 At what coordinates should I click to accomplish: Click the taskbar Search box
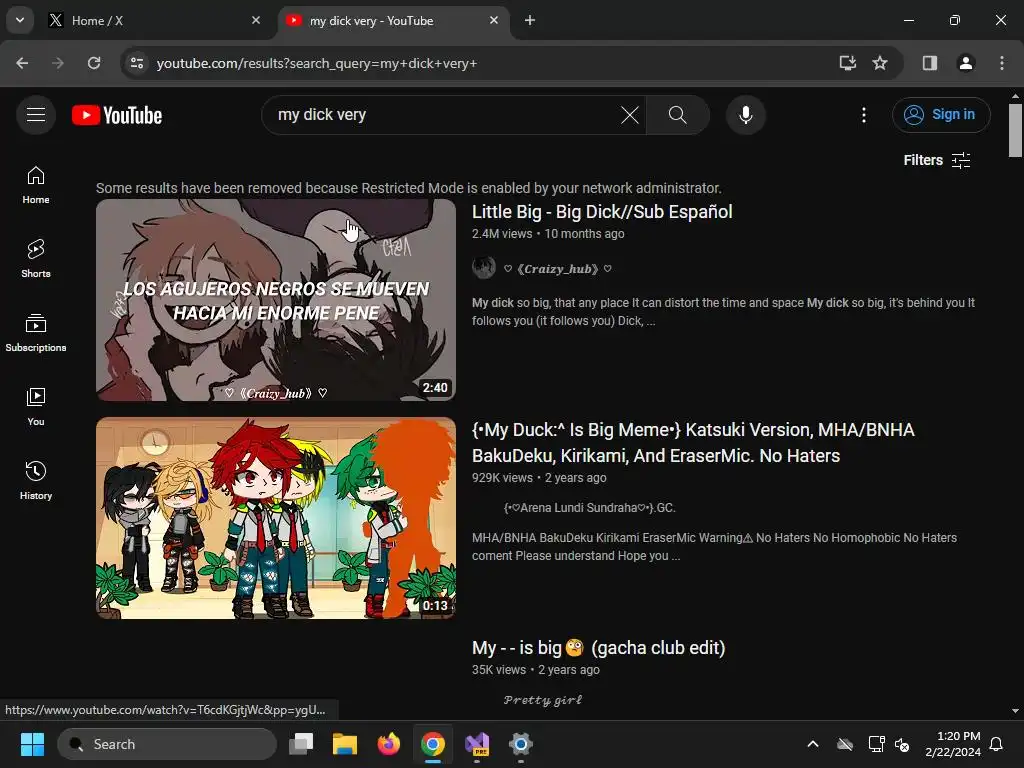pyautogui.click(x=167, y=744)
